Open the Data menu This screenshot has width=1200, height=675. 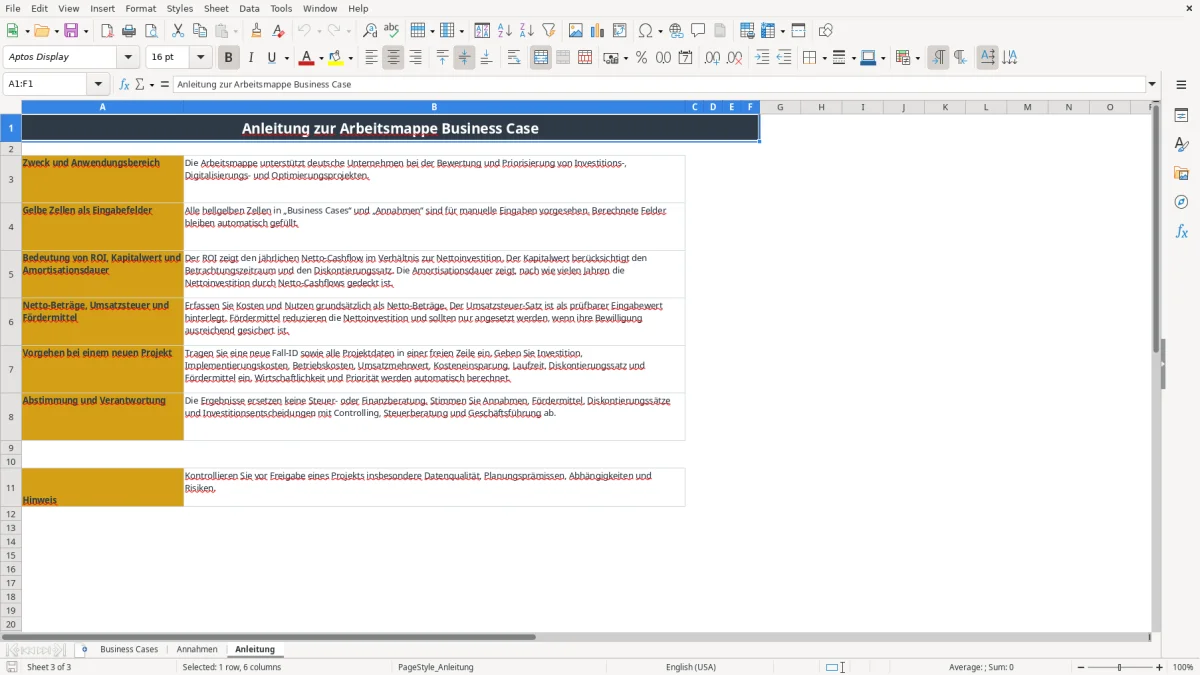[249, 8]
